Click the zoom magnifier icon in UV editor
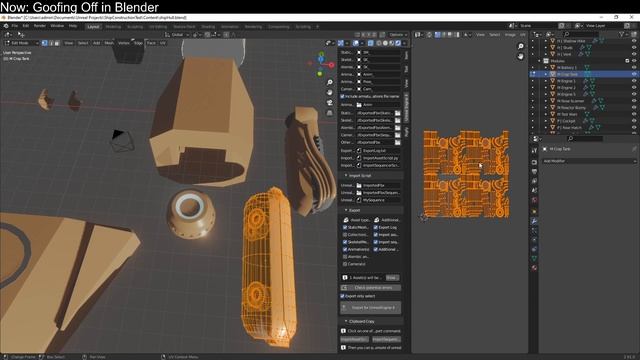 520,47
